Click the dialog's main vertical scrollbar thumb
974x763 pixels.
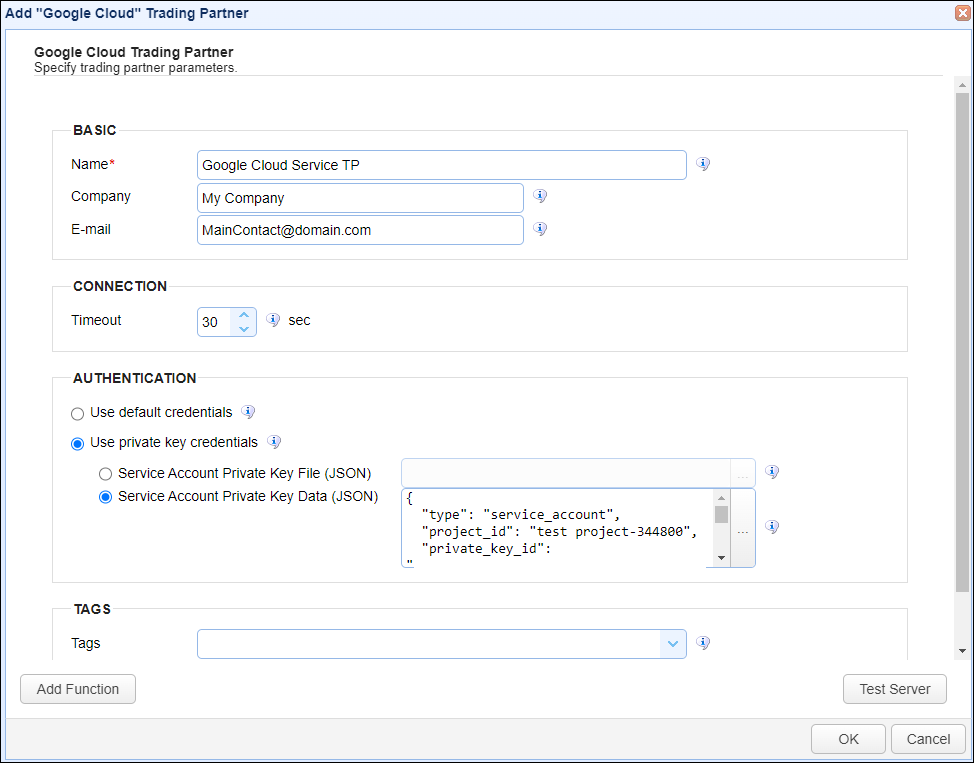point(962,342)
